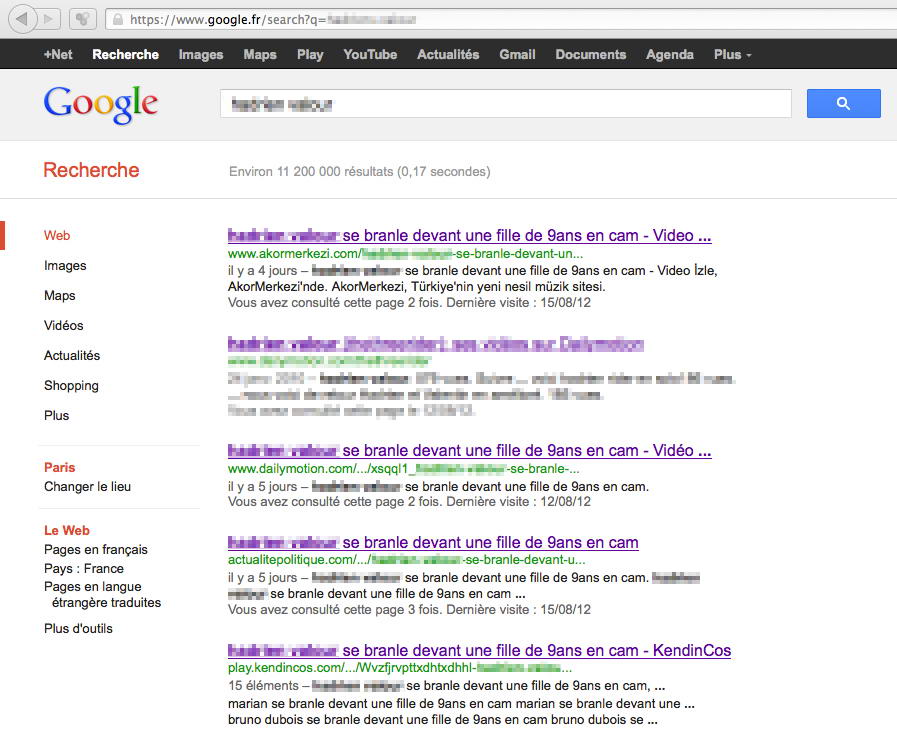Select 'Pages en langue étrangère traduites'
897x739 pixels.
[x=102, y=595]
